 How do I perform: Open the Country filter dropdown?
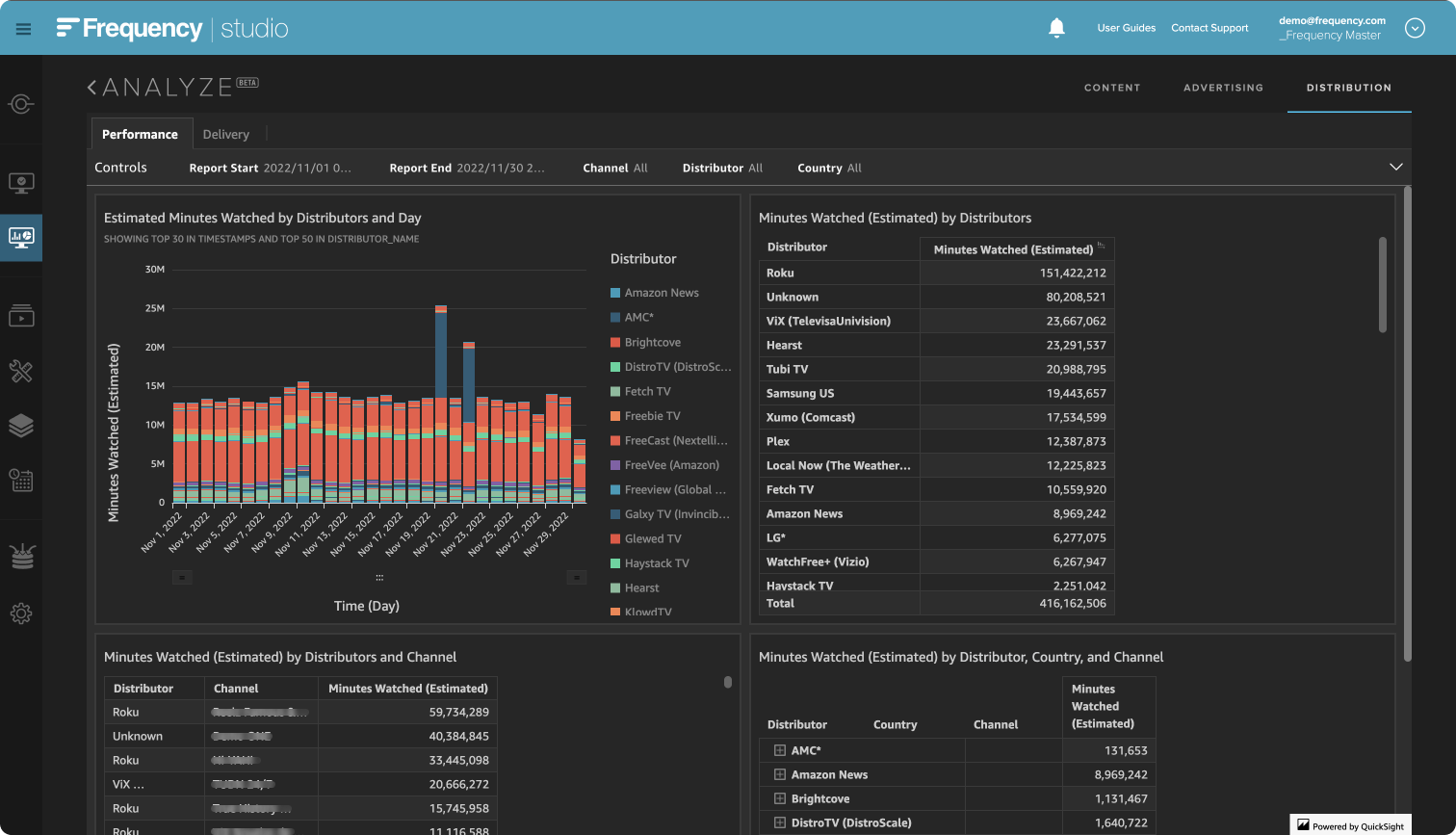pyautogui.click(x=829, y=168)
